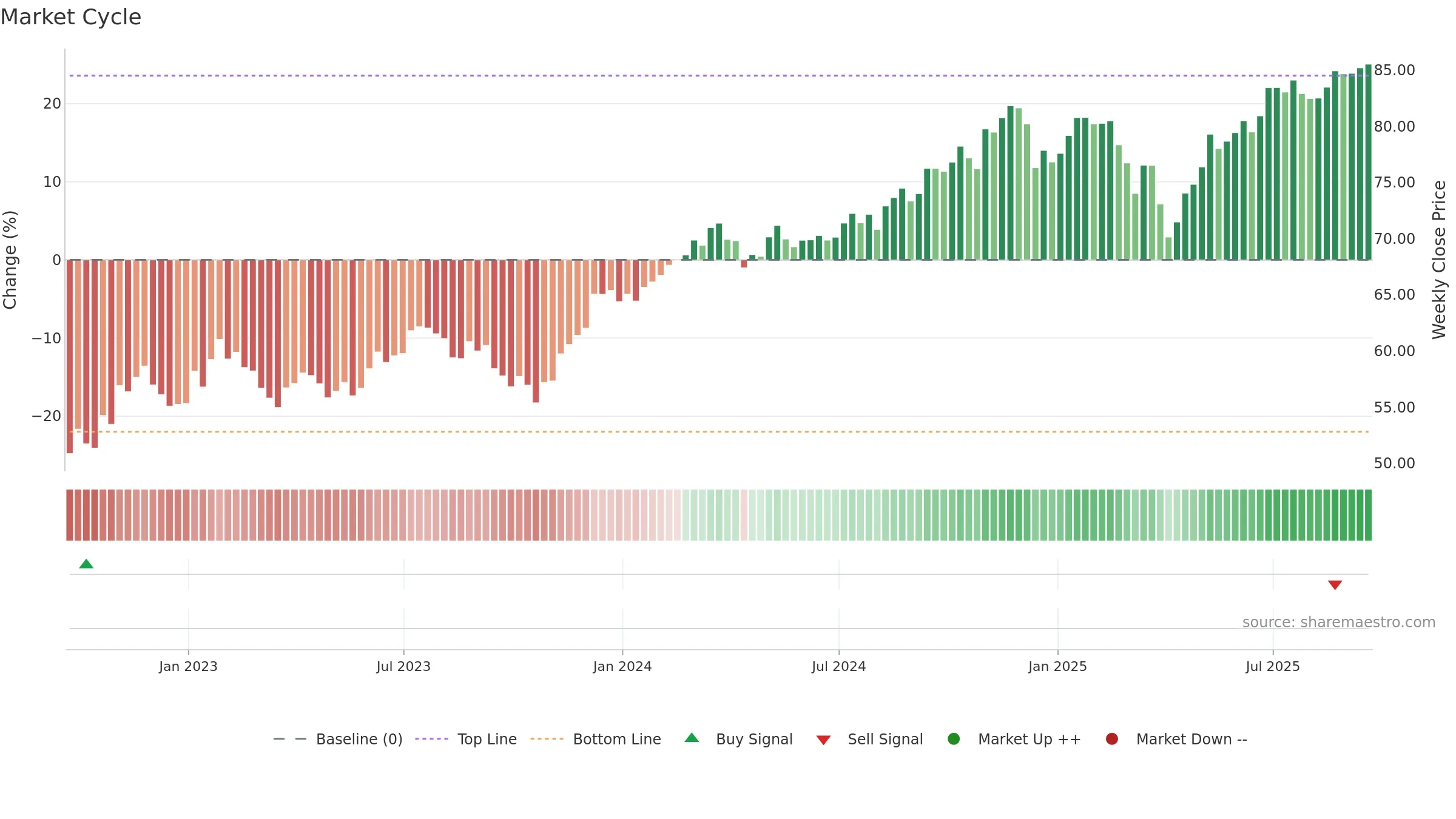Click the 10 tick on Change axis
This screenshot has width=1456, height=819.
[52, 182]
